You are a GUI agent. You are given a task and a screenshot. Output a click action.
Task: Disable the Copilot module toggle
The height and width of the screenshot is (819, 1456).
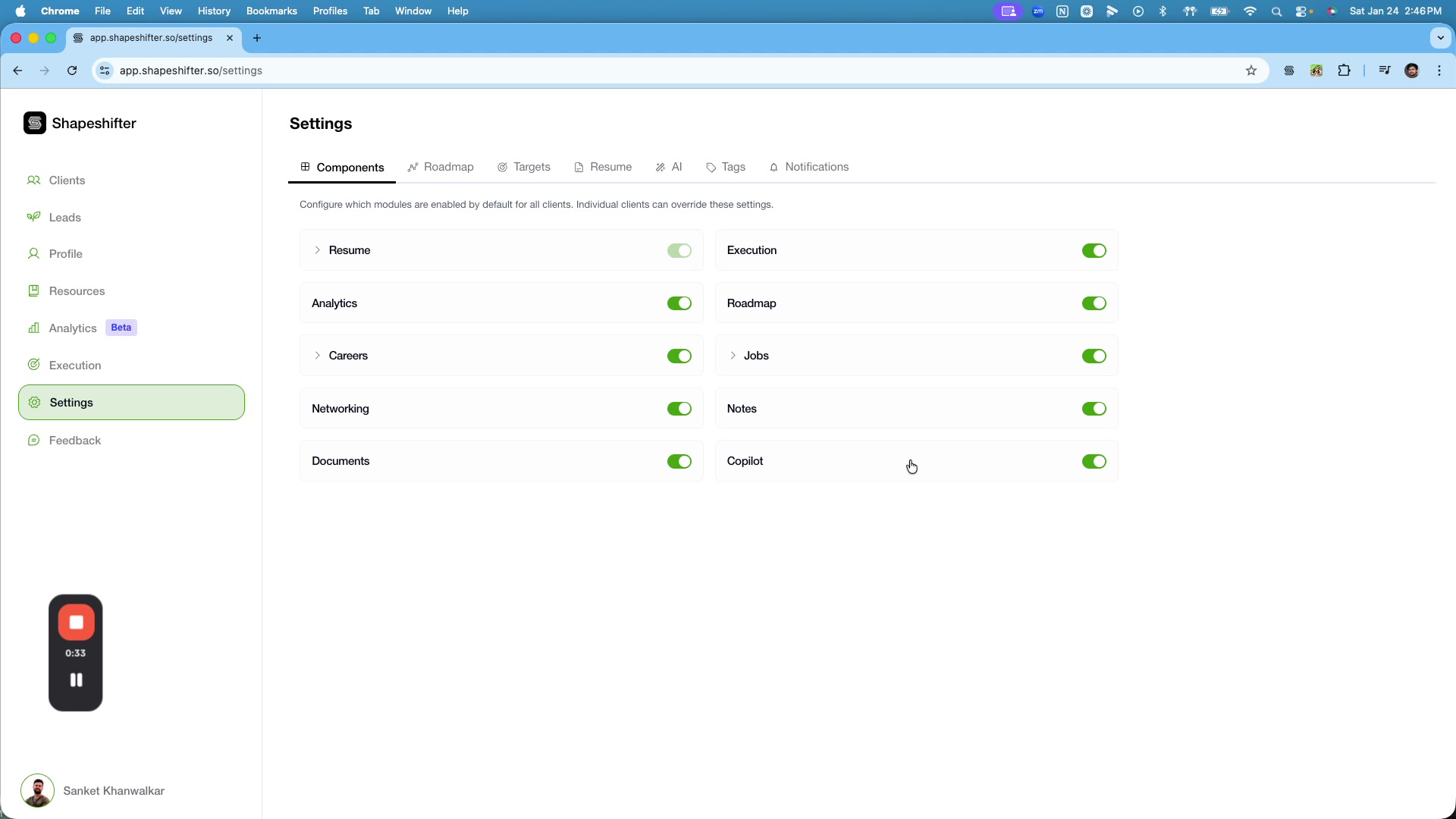click(1094, 461)
